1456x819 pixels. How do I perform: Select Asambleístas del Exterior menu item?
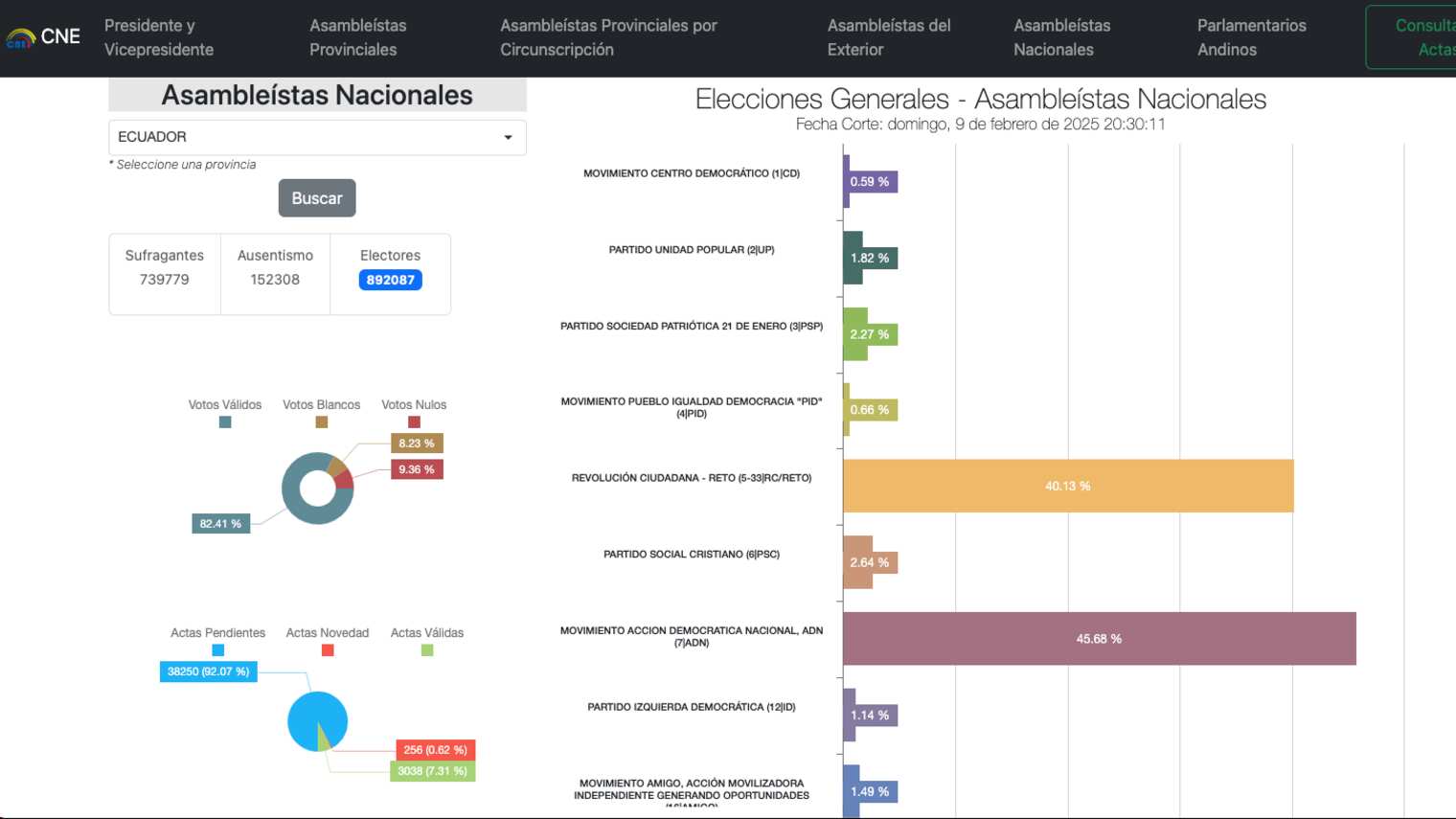[x=888, y=37]
